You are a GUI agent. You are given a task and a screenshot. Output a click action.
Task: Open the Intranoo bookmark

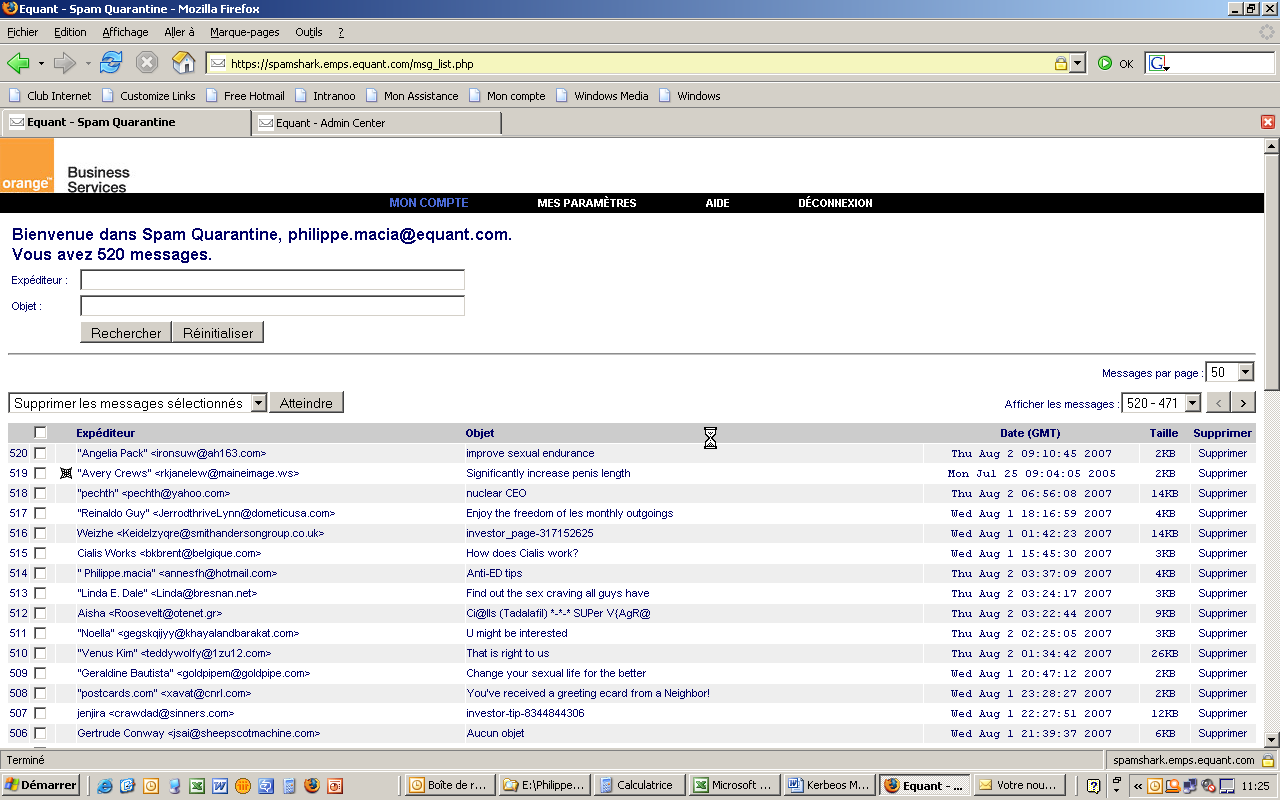pos(325,96)
